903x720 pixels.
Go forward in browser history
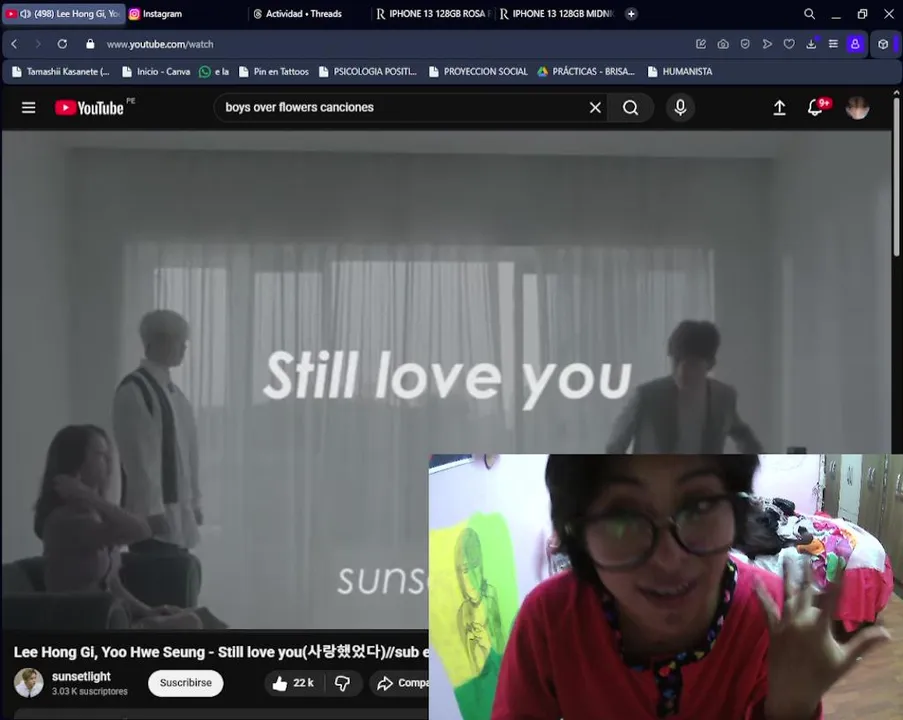click(38, 44)
